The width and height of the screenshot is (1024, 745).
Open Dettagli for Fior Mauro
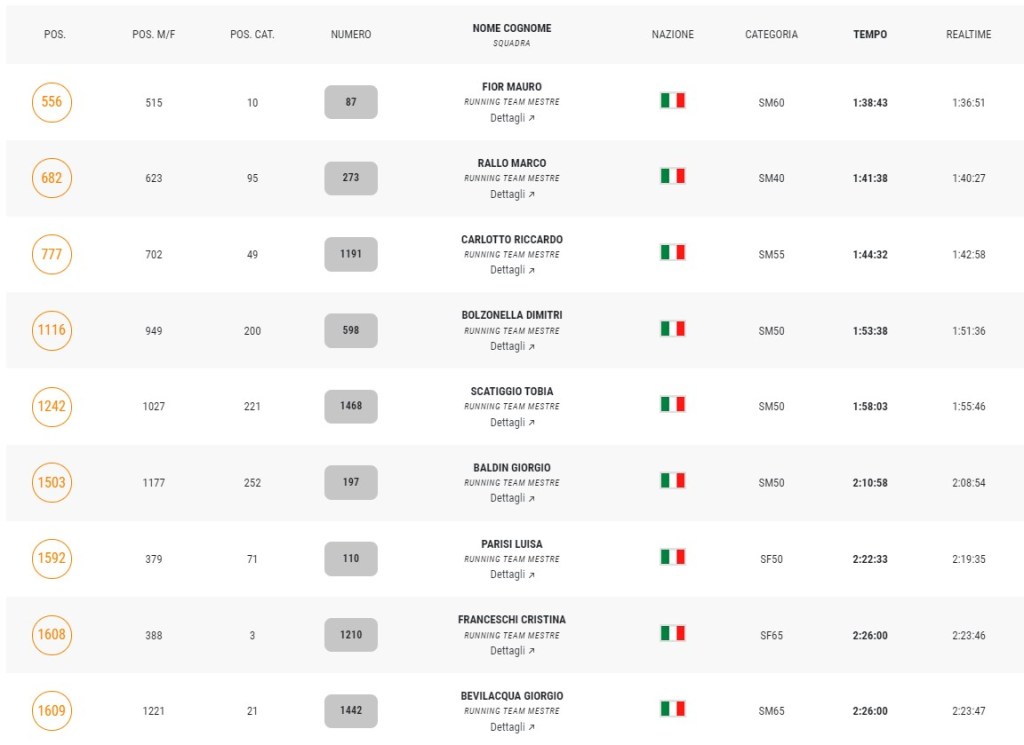tap(512, 118)
